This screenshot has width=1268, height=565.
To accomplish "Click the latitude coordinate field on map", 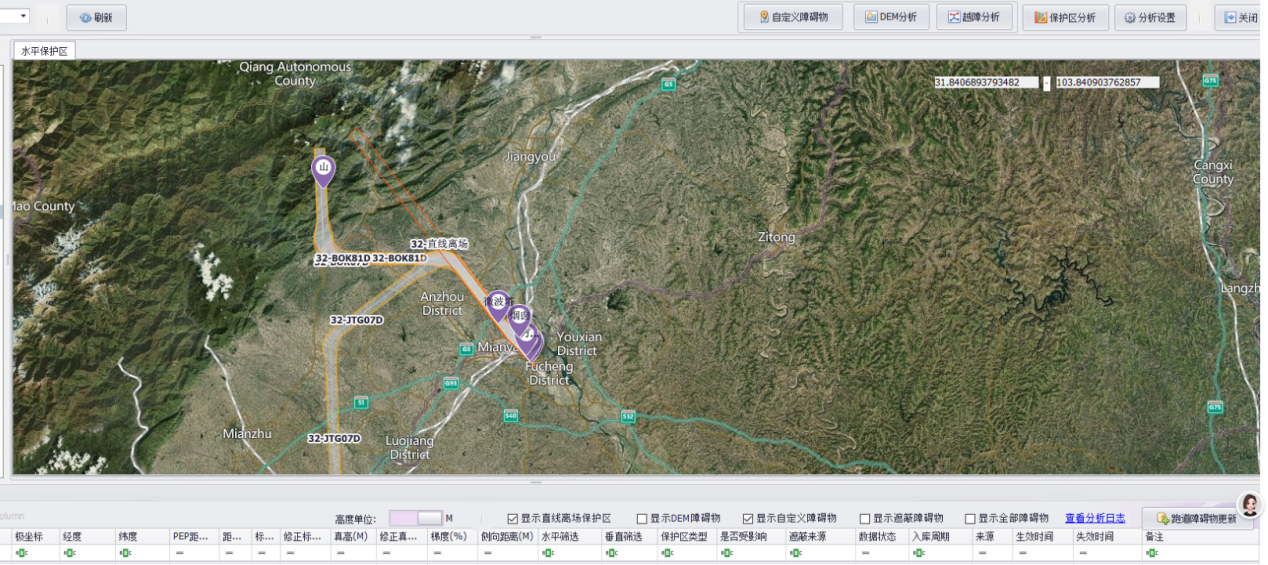I will tap(986, 83).
